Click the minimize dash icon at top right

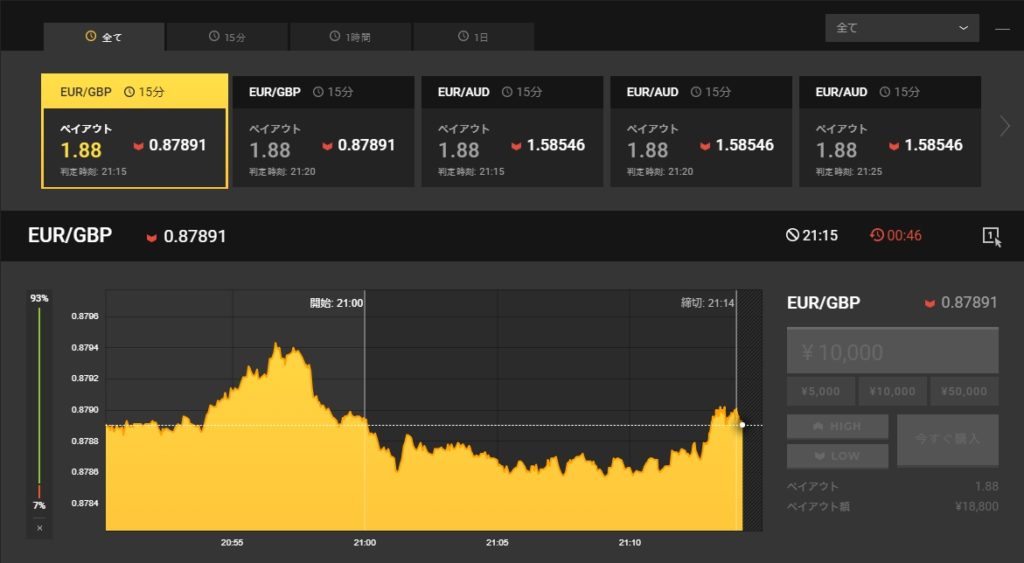click(x=1002, y=29)
